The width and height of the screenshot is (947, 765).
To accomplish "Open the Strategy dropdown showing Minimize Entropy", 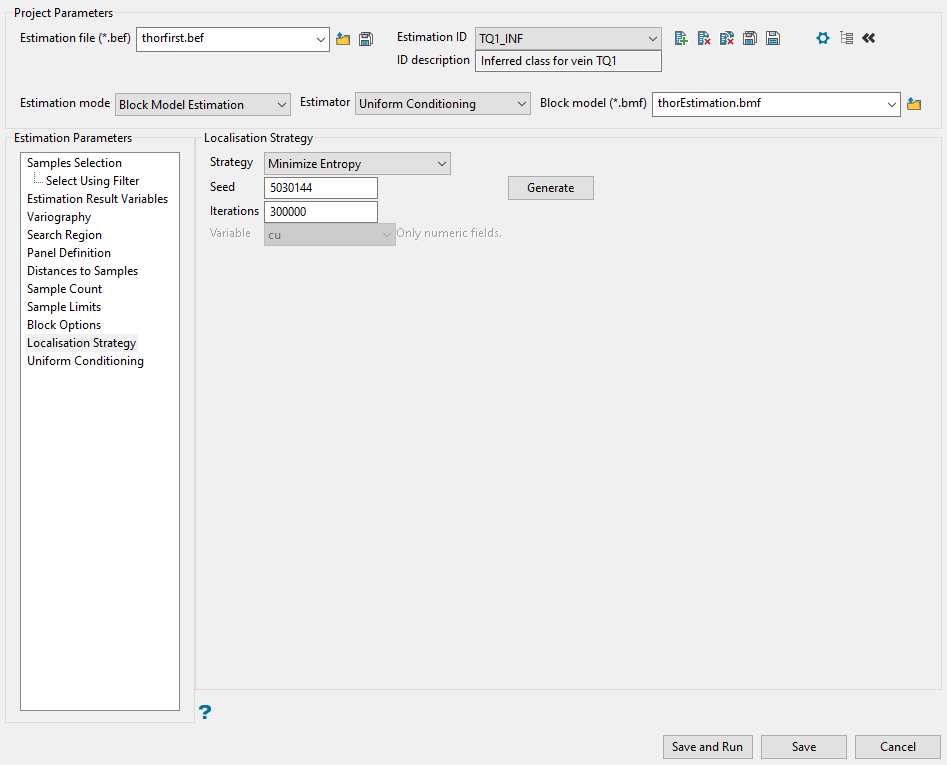I will 357,164.
